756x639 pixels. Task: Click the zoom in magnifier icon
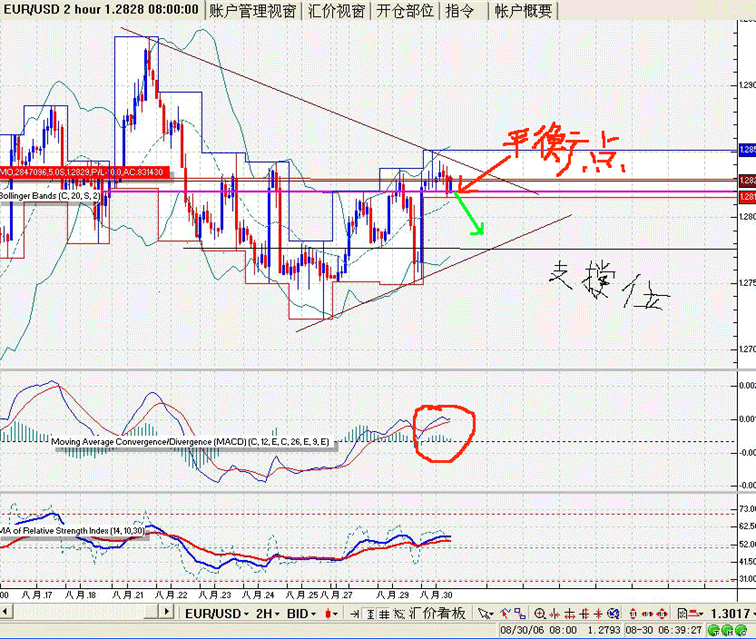pyautogui.click(x=540, y=613)
